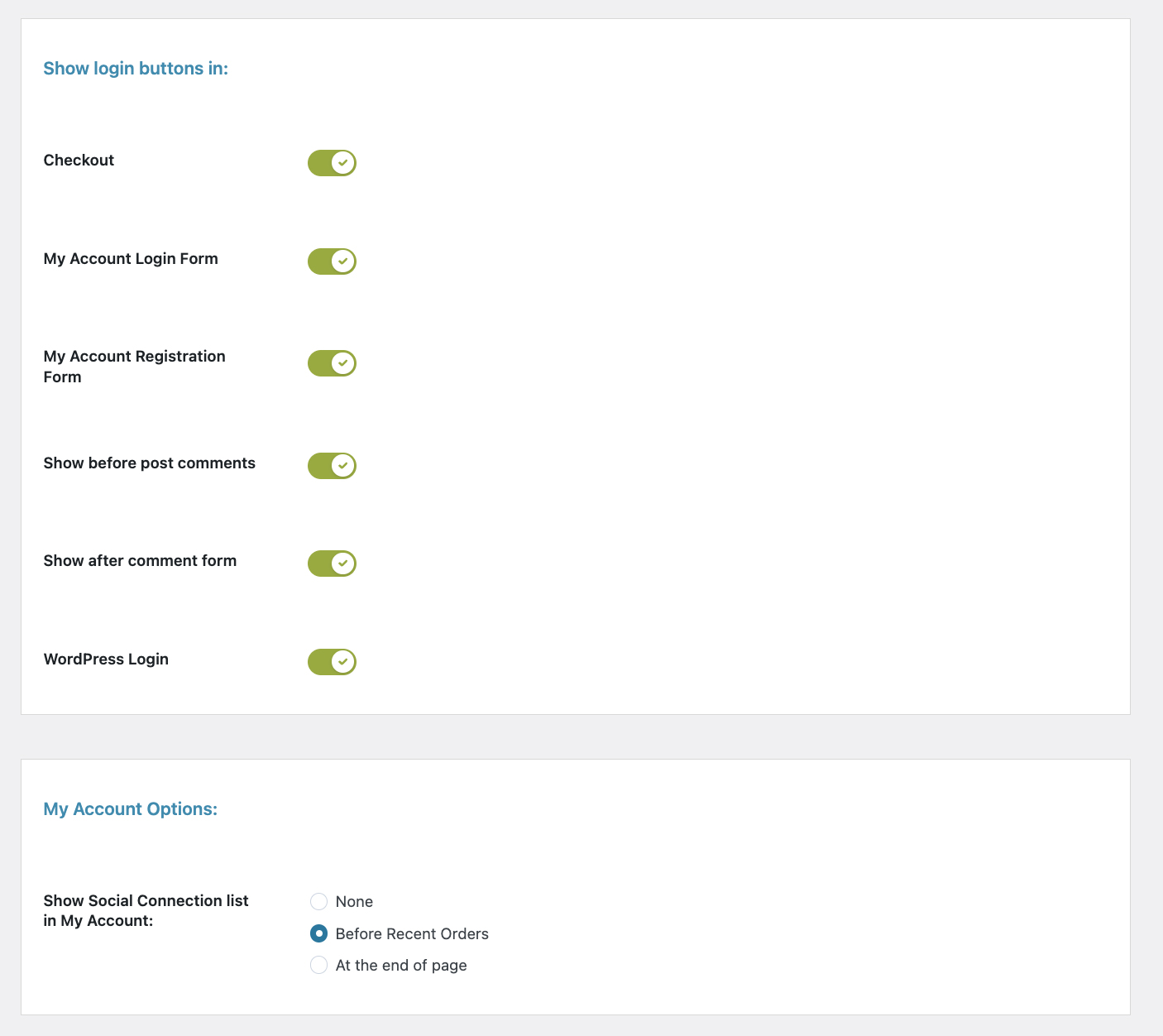Click the "My Account Login Form" label
1163x1036 pixels.
pos(131,259)
